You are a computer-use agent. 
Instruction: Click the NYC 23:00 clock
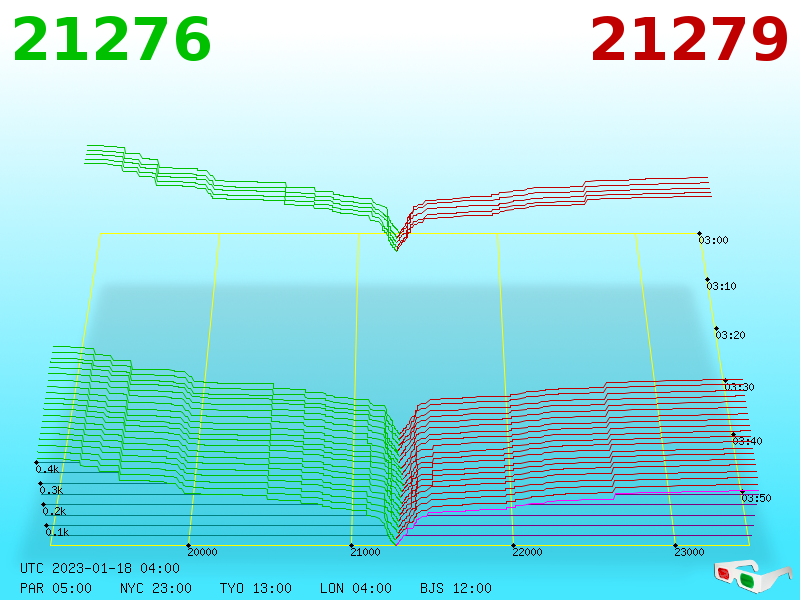click(156, 588)
